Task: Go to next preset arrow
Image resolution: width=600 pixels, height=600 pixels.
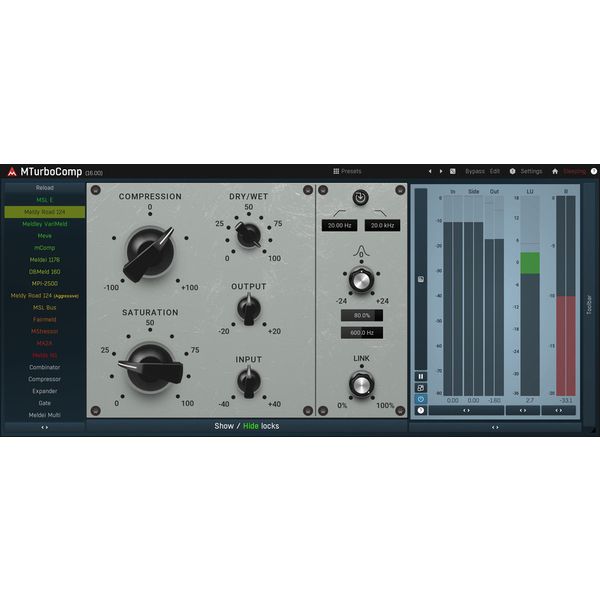Action: click(x=441, y=171)
